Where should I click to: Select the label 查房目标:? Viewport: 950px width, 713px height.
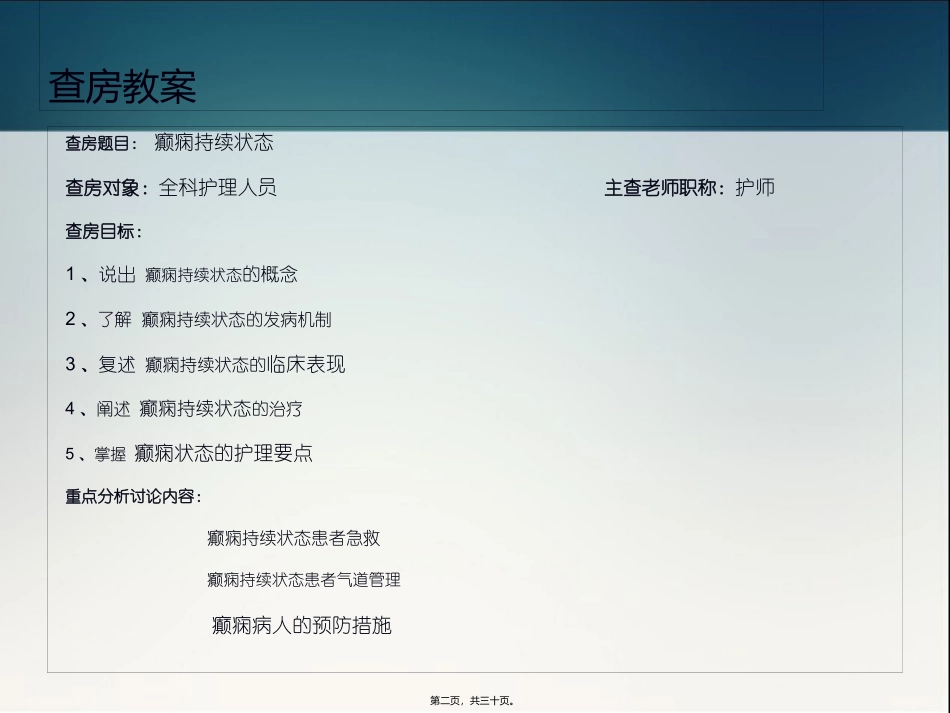point(104,231)
